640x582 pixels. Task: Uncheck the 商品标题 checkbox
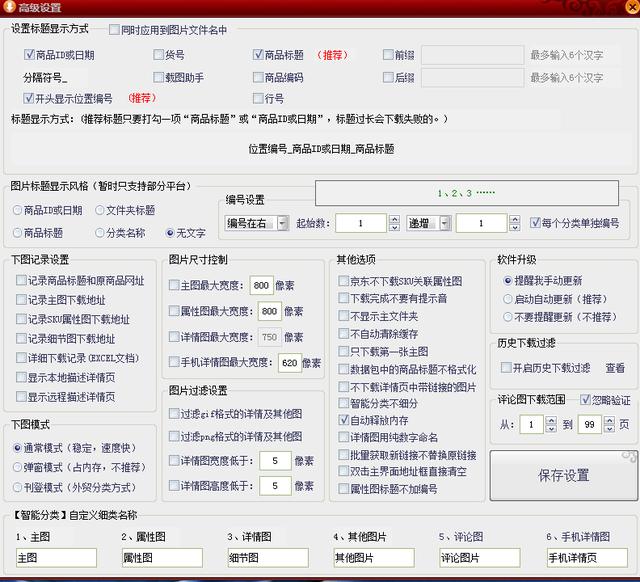[x=258, y=55]
